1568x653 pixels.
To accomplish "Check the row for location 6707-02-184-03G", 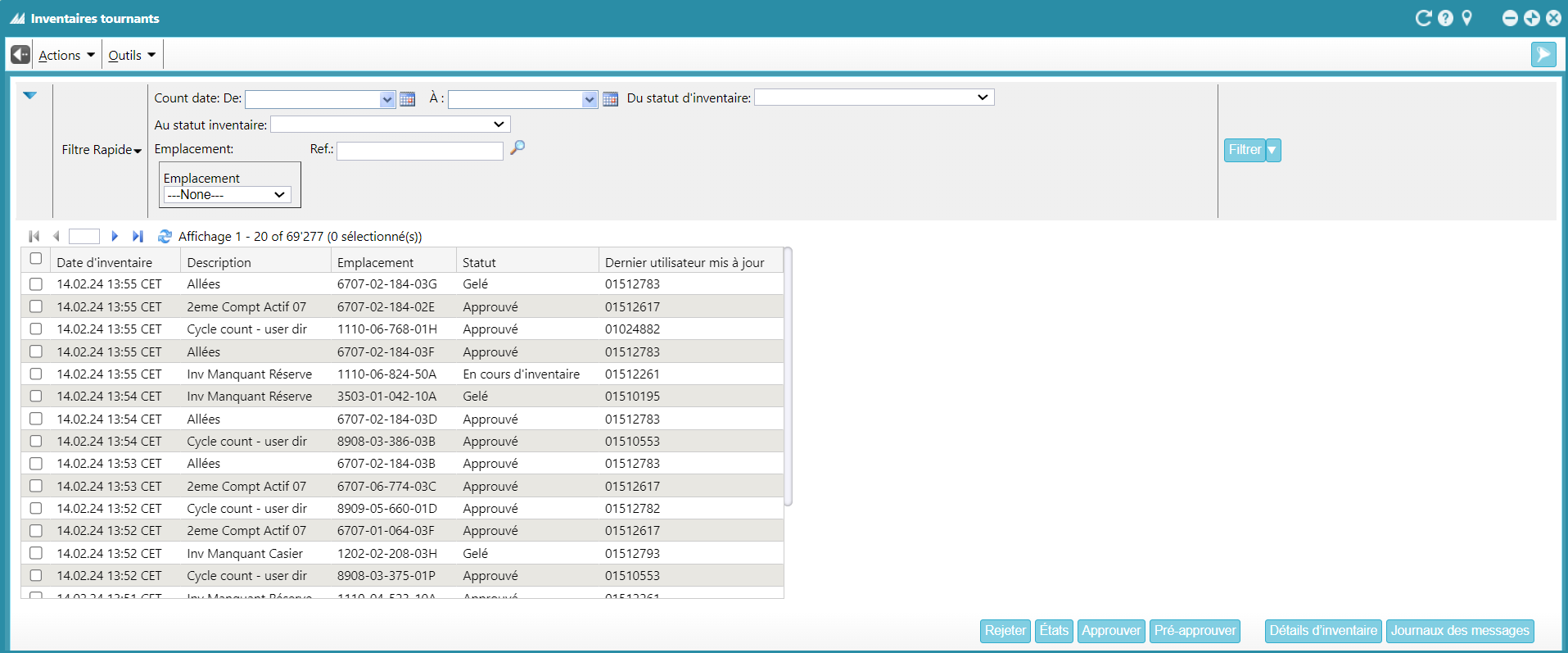I will coord(36,284).
